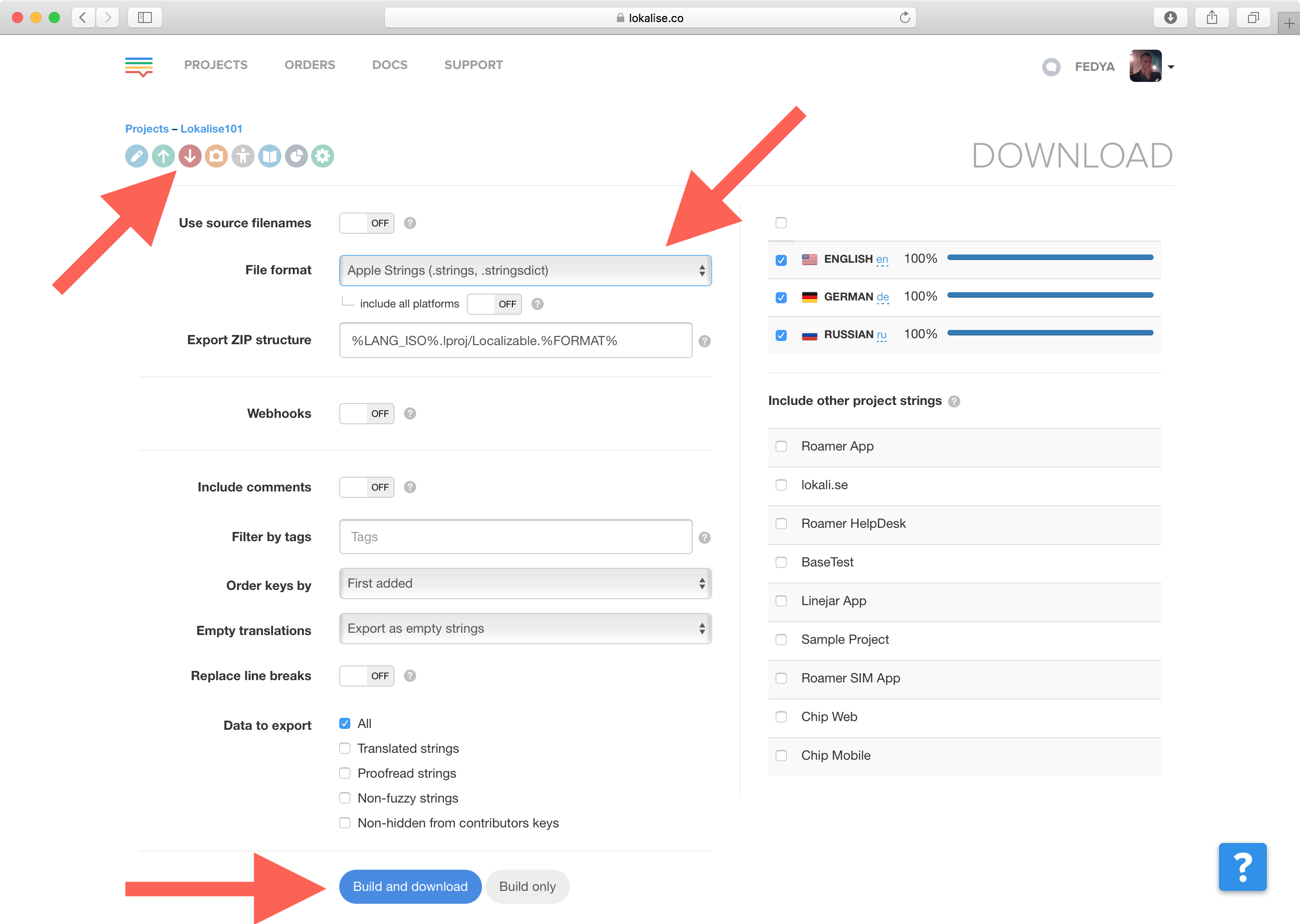This screenshot has height=924, width=1300.
Task: Open the chat bubble icon next to FEDYA
Action: tap(1051, 67)
